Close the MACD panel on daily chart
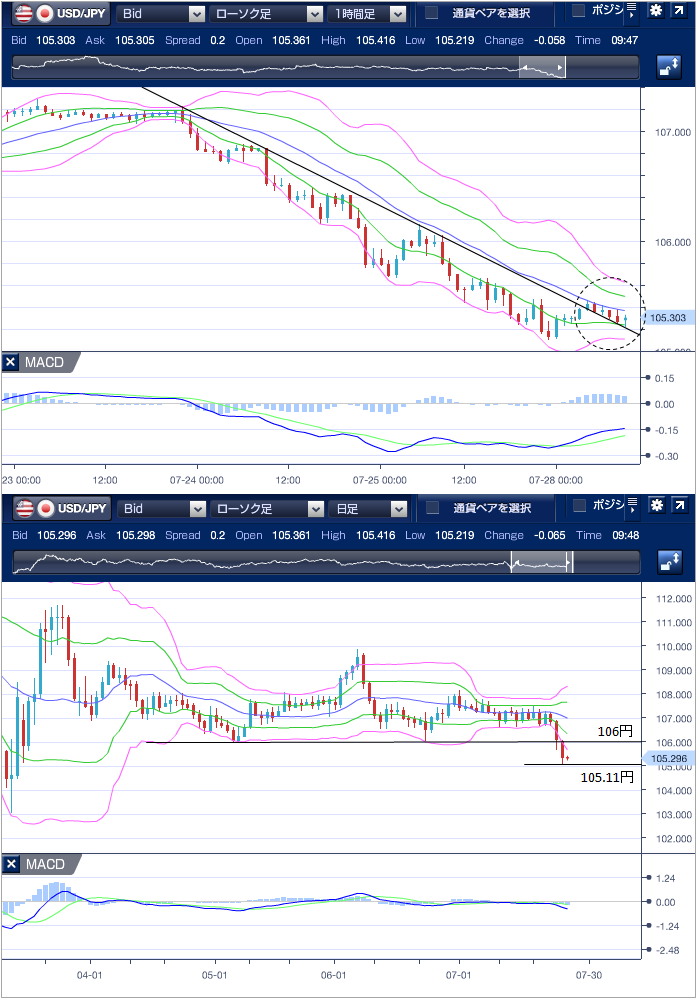 click(x=11, y=864)
